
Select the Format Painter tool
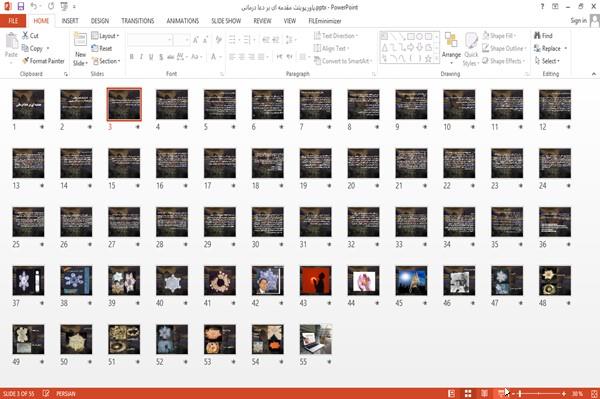click(x=43, y=61)
